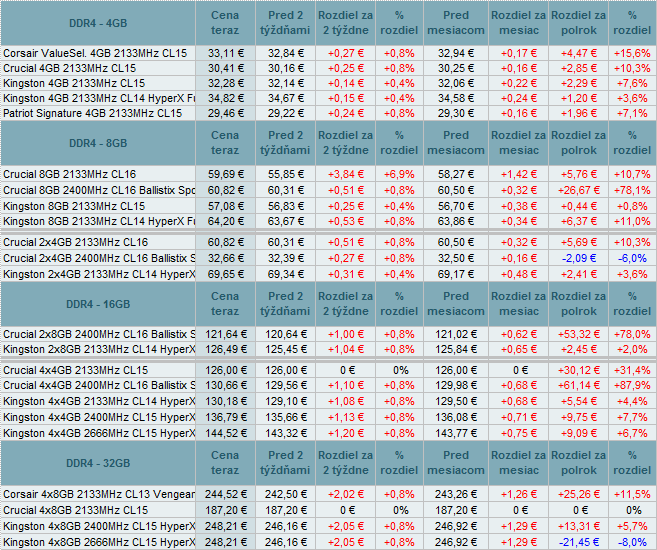Click percent value +87,9%
The height and width of the screenshot is (550, 657).
632,385
